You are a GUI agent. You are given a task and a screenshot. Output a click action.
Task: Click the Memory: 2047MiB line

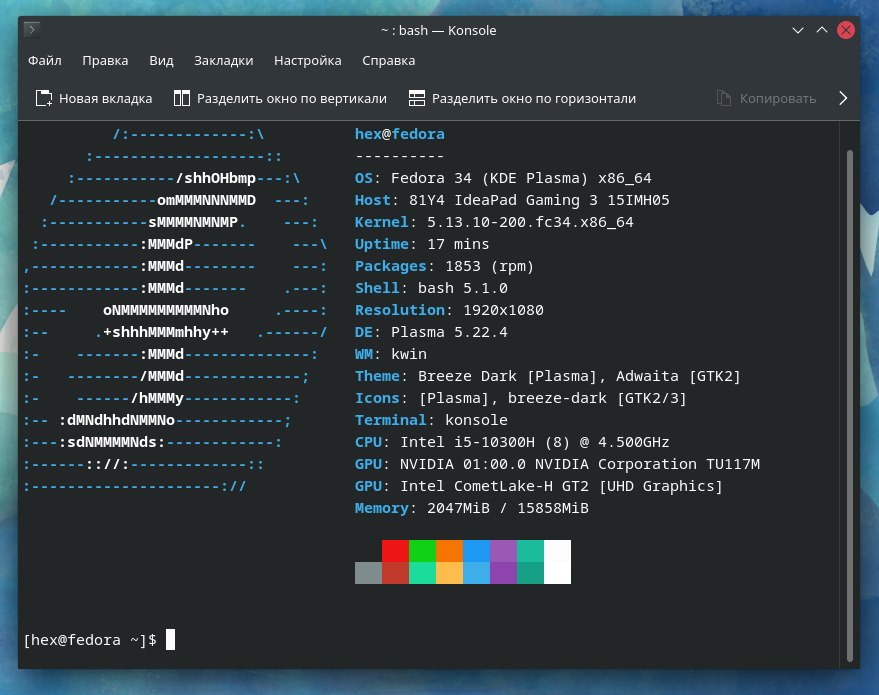[x=471, y=508]
